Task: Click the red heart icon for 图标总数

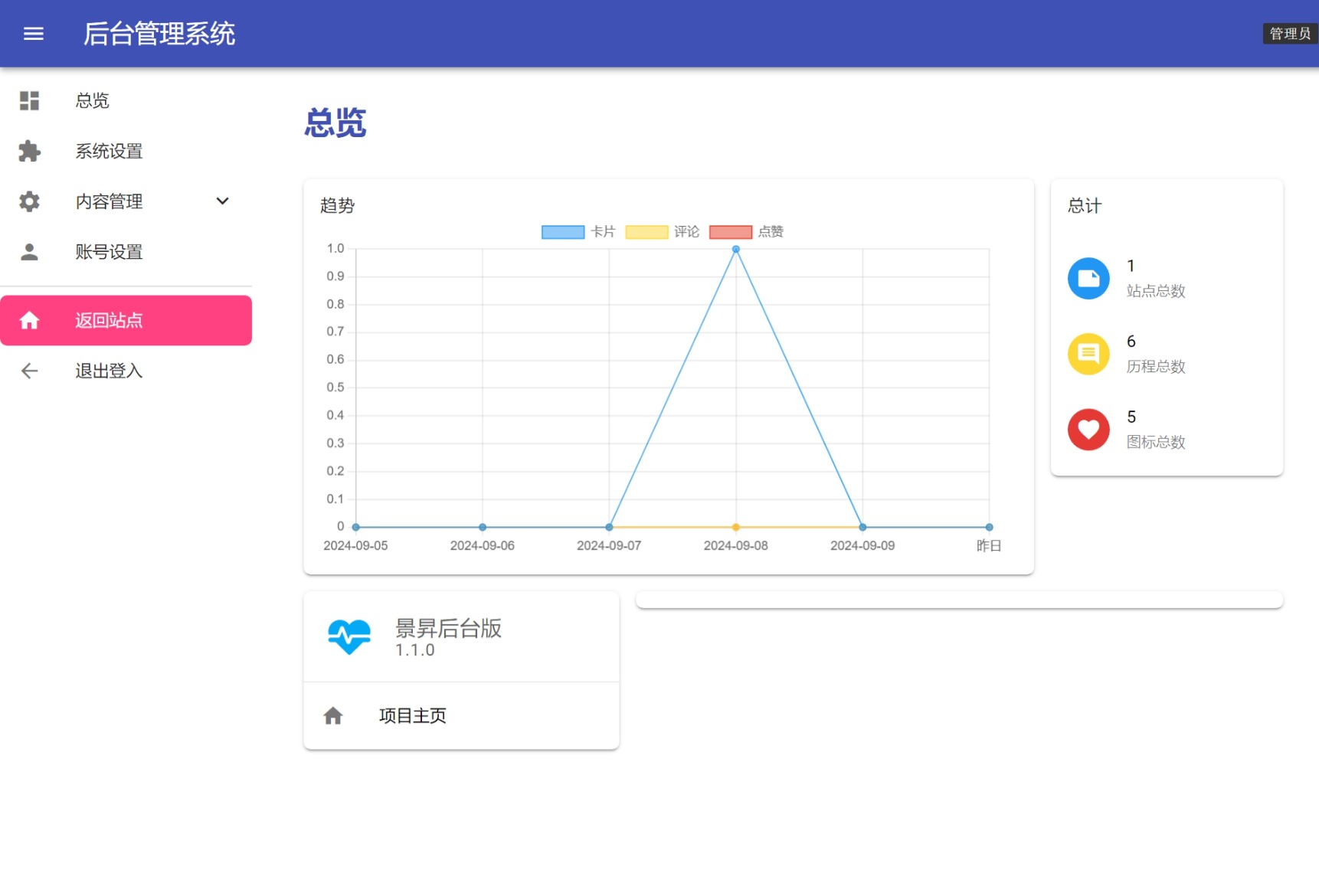Action: pos(1088,429)
